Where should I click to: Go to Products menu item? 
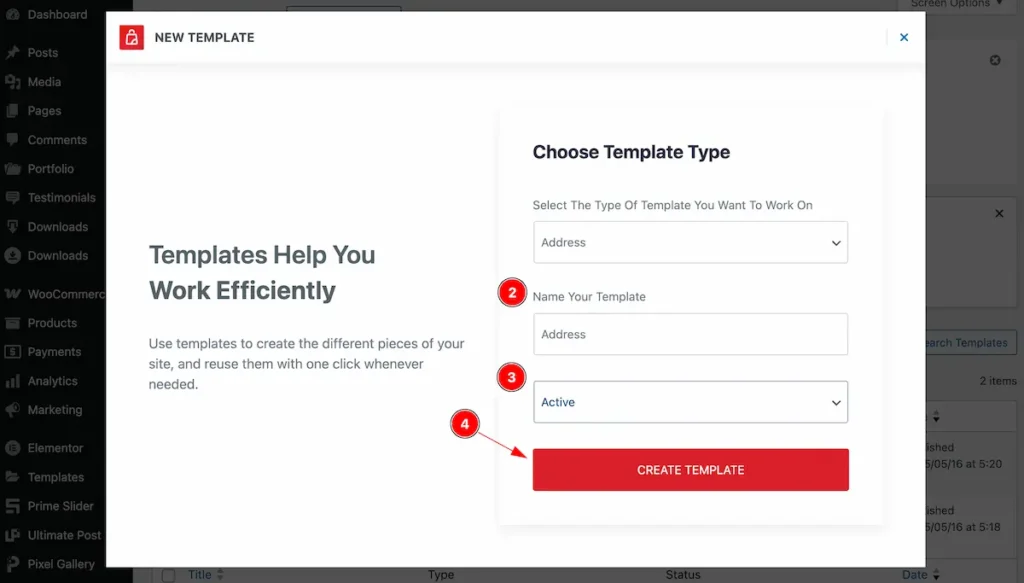[52, 323]
